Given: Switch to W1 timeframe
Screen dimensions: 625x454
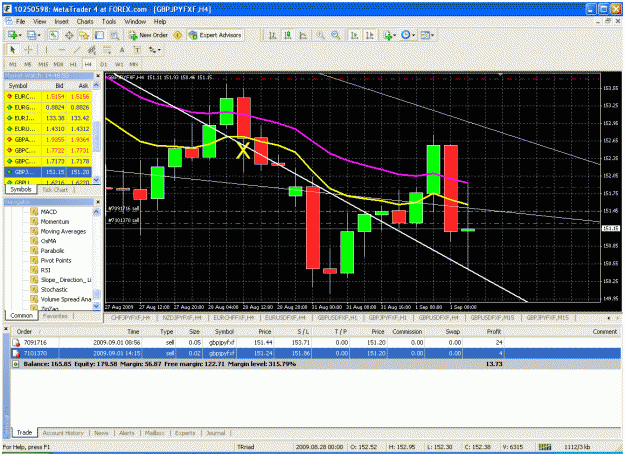Looking at the screenshot, I should click(119, 64).
